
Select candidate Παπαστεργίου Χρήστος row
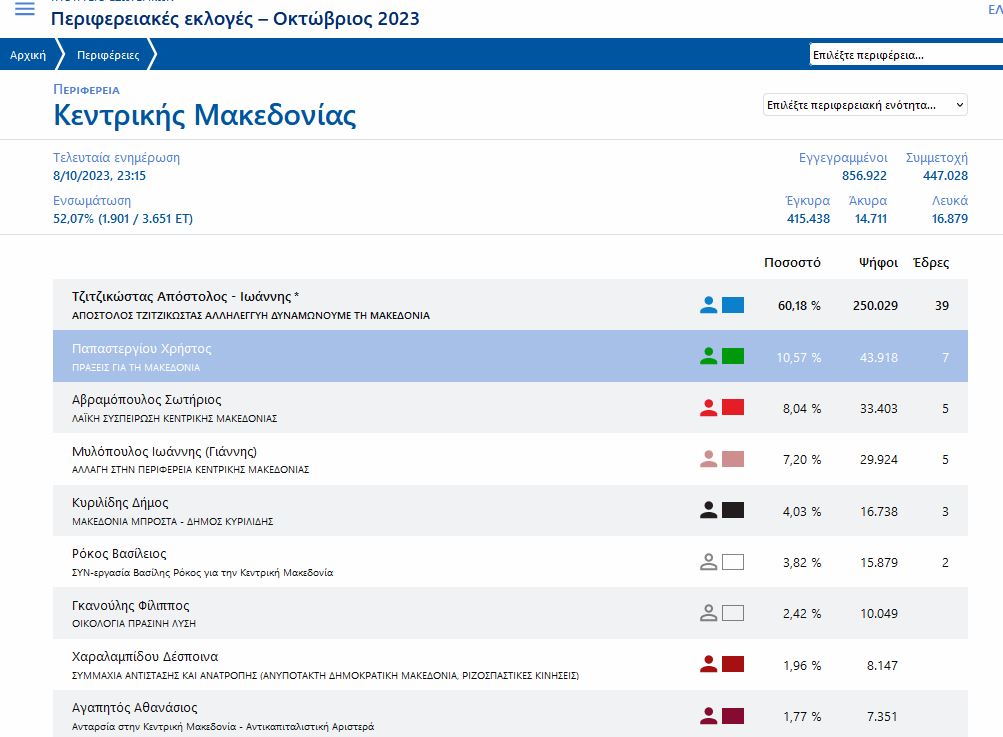point(142,349)
